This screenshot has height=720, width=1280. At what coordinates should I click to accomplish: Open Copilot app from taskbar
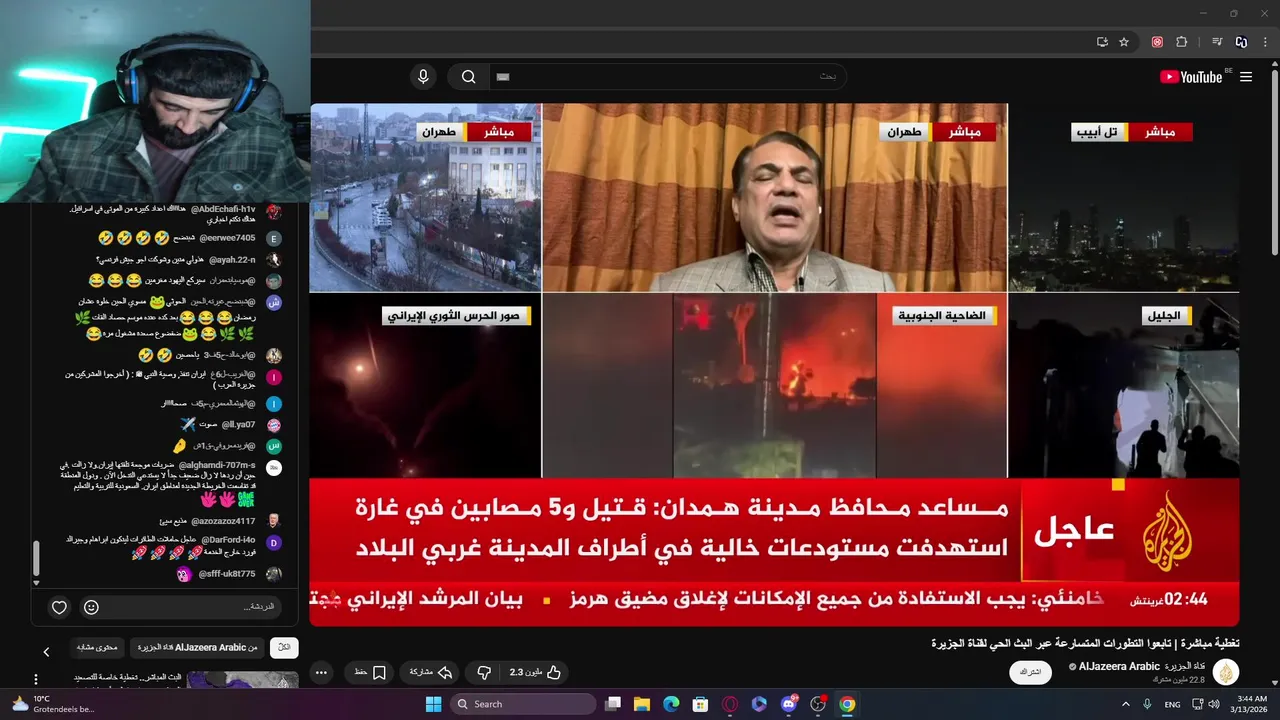pos(759,704)
